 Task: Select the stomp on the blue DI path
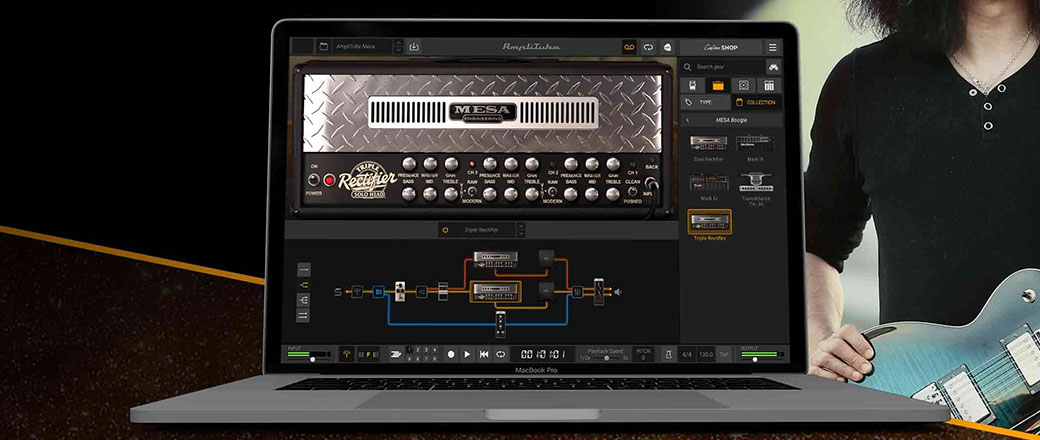pos(501,323)
